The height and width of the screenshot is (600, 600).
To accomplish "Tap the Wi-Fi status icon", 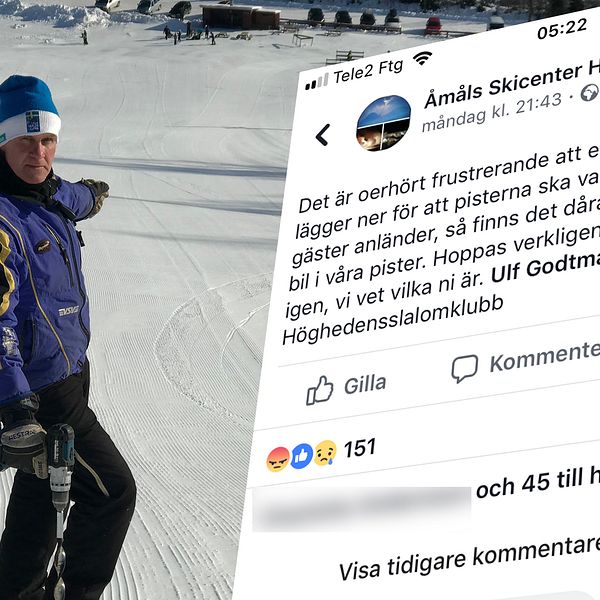I will [422, 58].
